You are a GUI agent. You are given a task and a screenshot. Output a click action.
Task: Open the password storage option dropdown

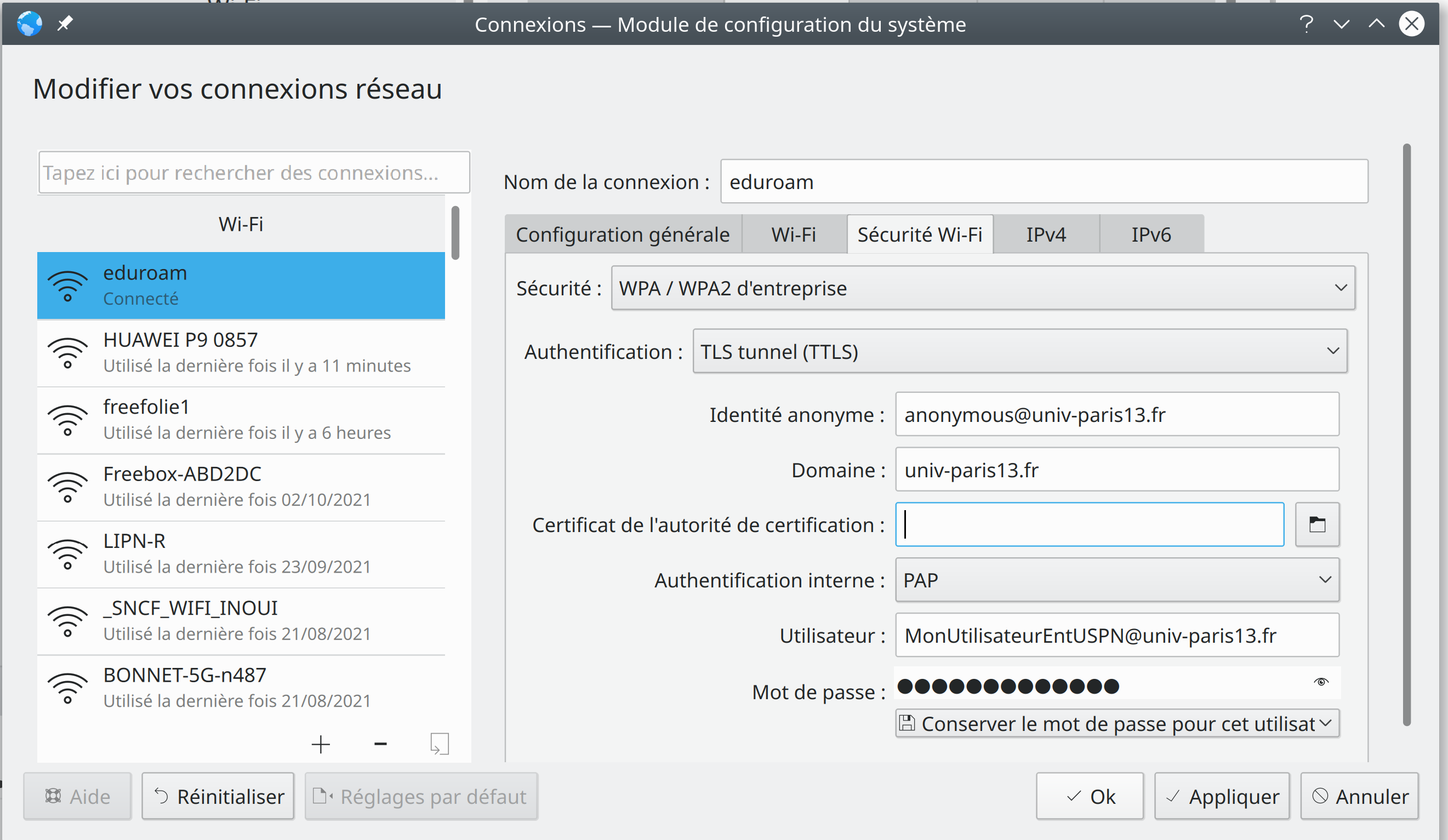tap(1116, 723)
